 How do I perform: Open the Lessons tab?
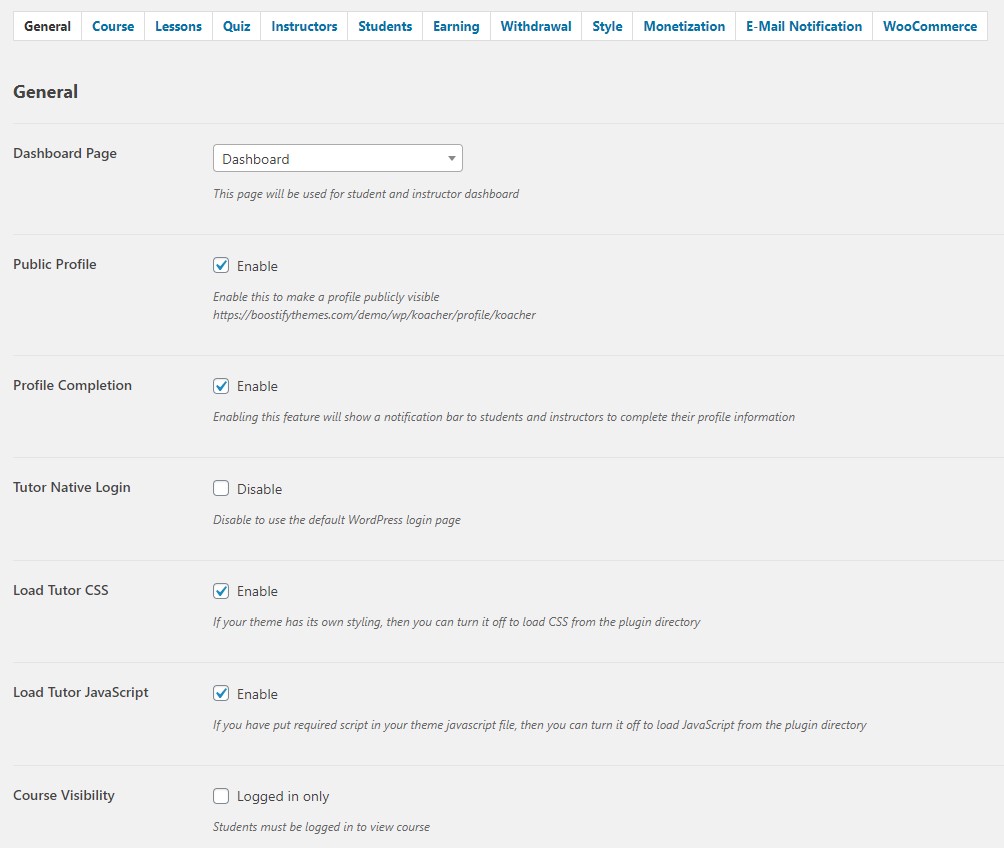click(x=178, y=26)
